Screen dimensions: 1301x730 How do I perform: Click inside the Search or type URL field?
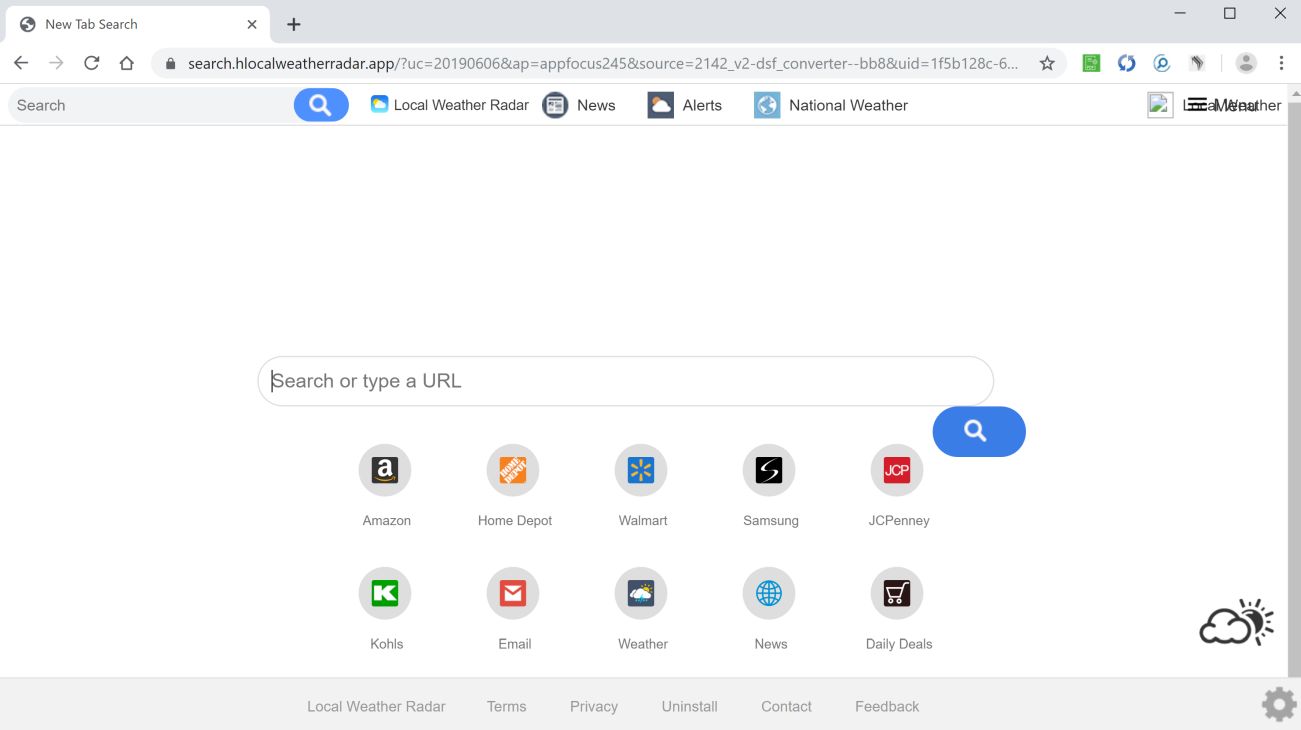click(x=625, y=381)
